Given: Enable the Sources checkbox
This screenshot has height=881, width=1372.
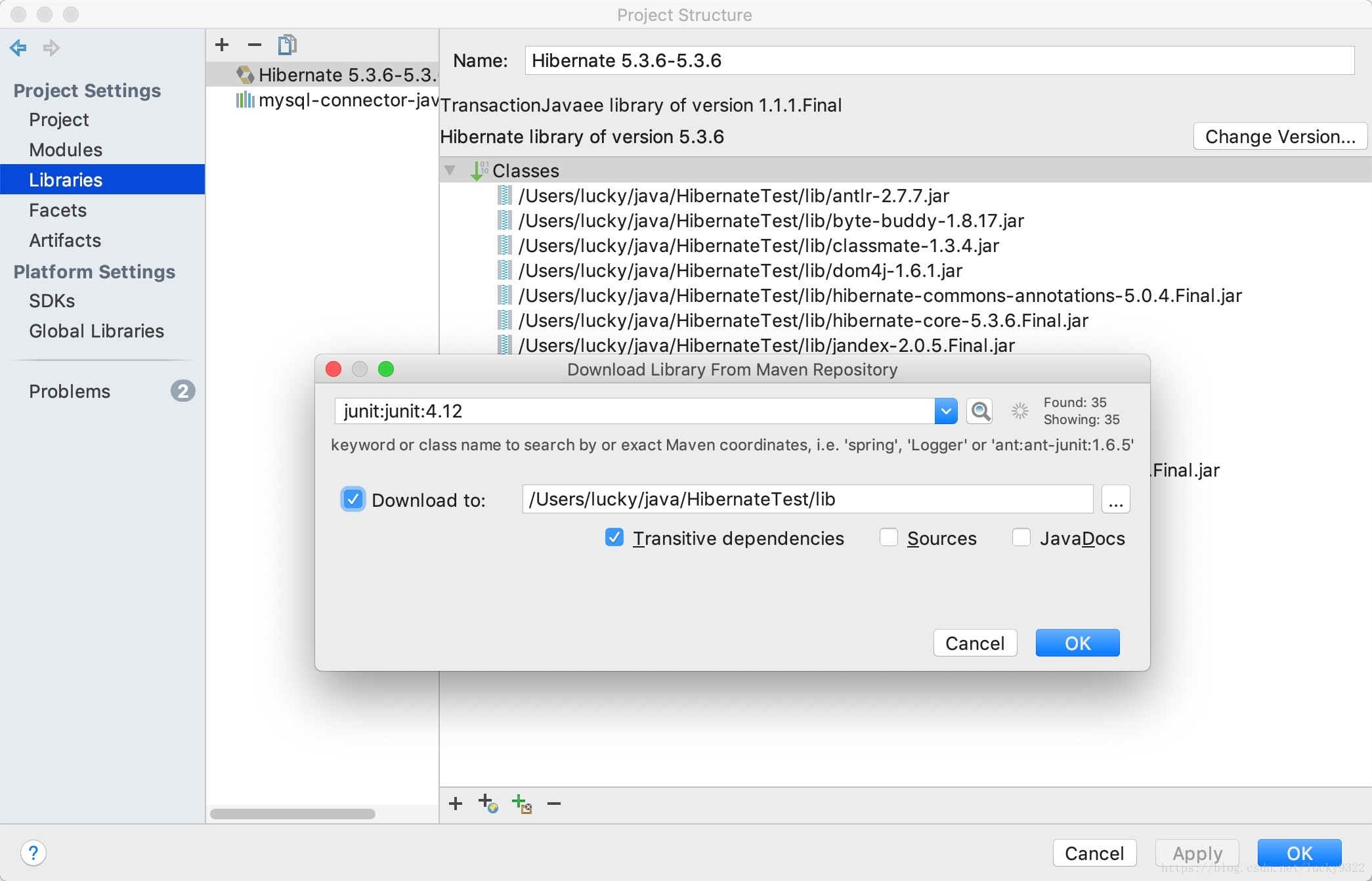Looking at the screenshot, I should point(889,538).
